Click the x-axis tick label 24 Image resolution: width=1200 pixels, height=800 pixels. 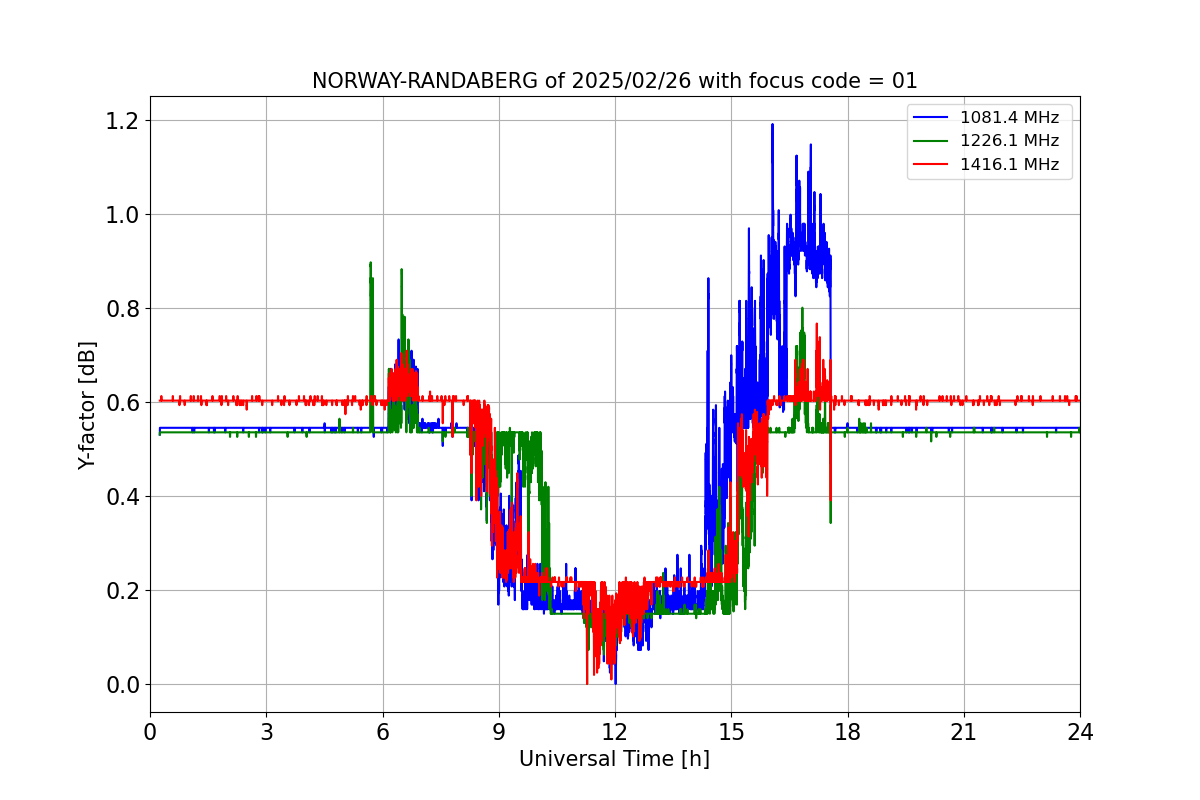coord(1080,732)
